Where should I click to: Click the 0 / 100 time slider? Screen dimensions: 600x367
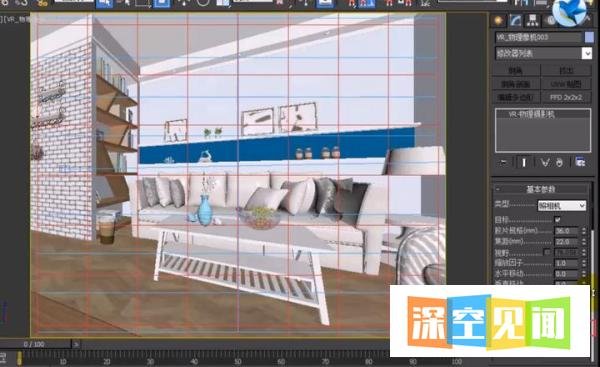36,344
